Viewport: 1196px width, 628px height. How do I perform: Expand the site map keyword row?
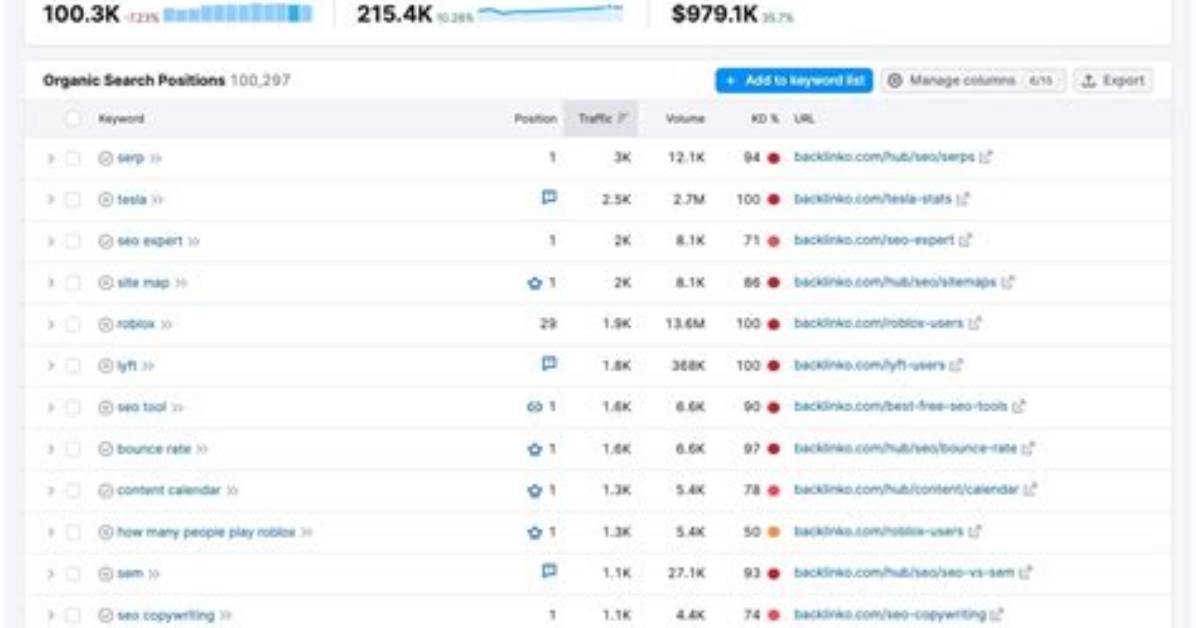click(x=50, y=283)
